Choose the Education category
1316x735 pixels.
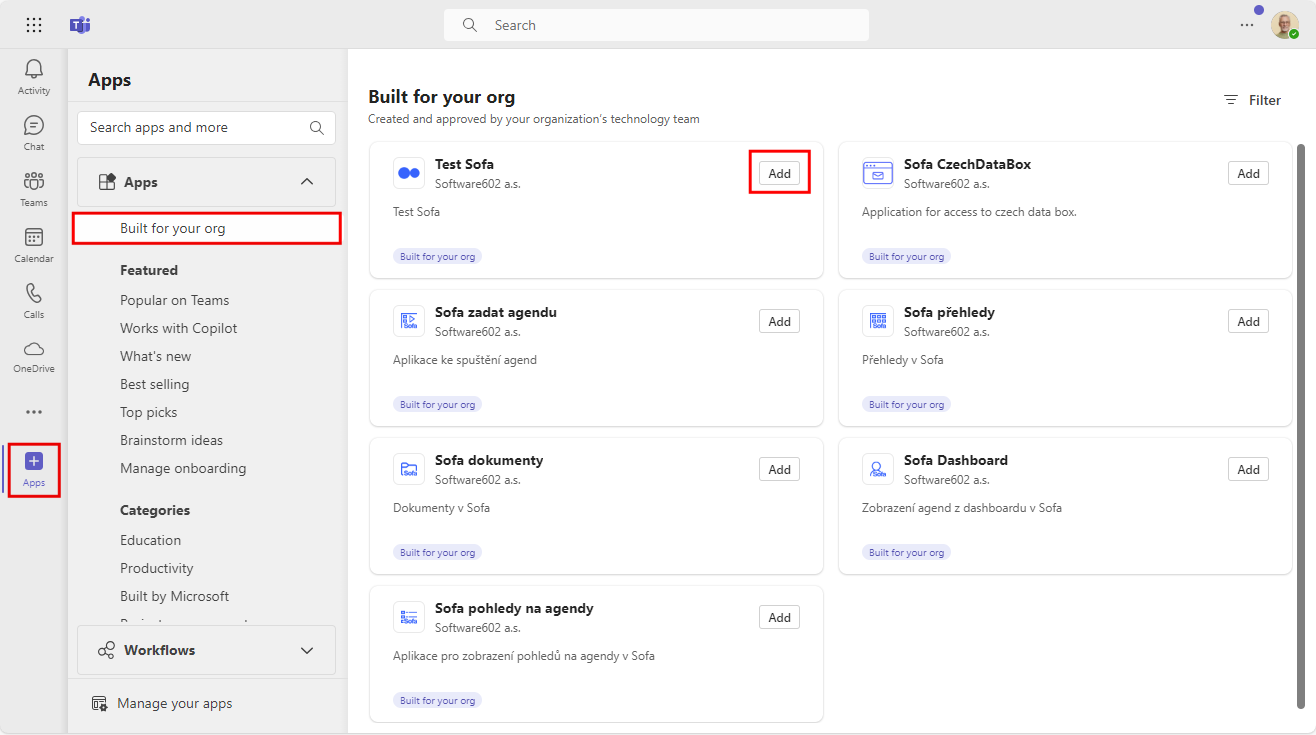tap(151, 540)
